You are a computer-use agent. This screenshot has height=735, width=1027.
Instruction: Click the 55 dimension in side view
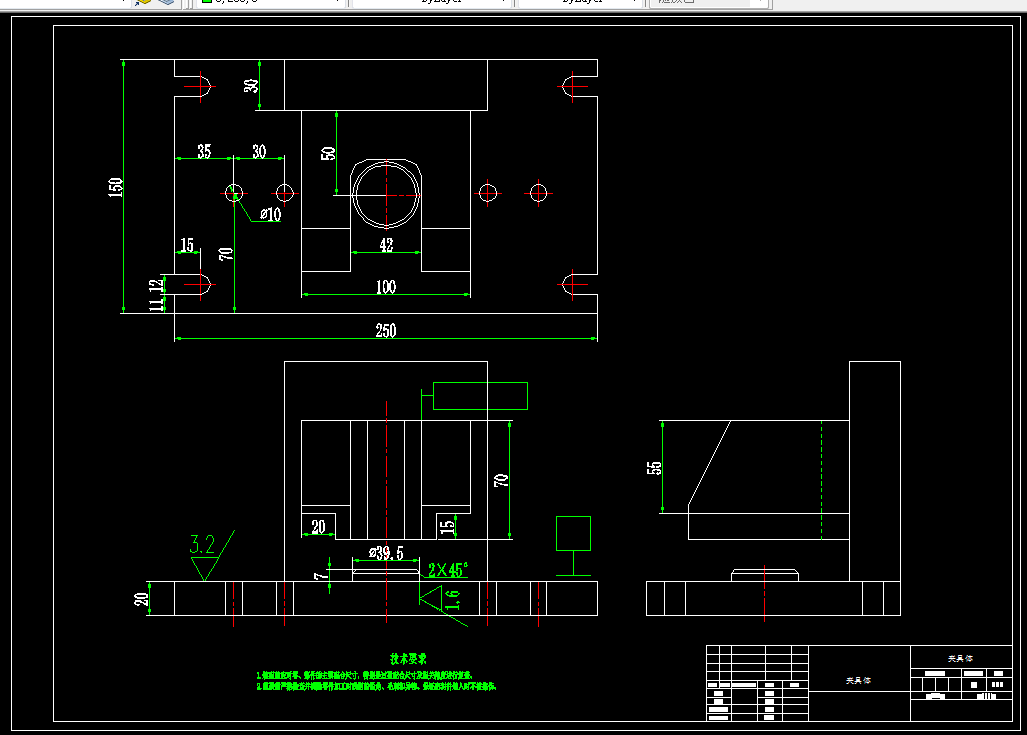[x=654, y=468]
